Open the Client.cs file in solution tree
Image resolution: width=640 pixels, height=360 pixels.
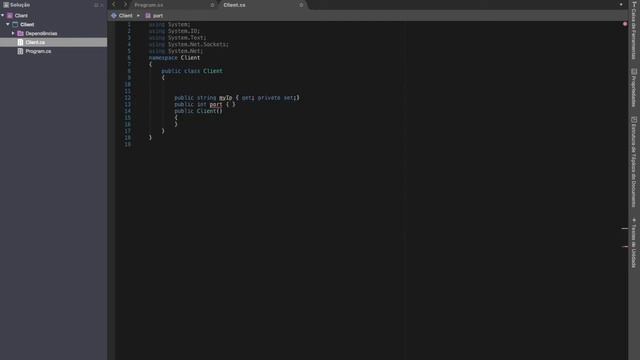coord(53,42)
